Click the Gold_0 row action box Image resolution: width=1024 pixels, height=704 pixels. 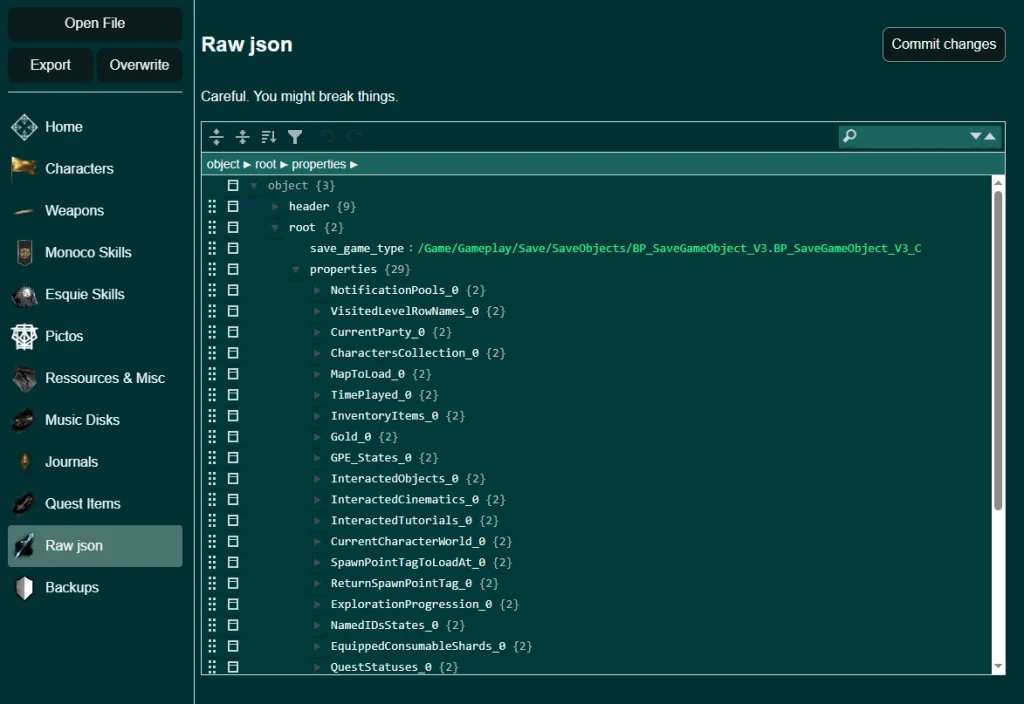[x=233, y=437]
